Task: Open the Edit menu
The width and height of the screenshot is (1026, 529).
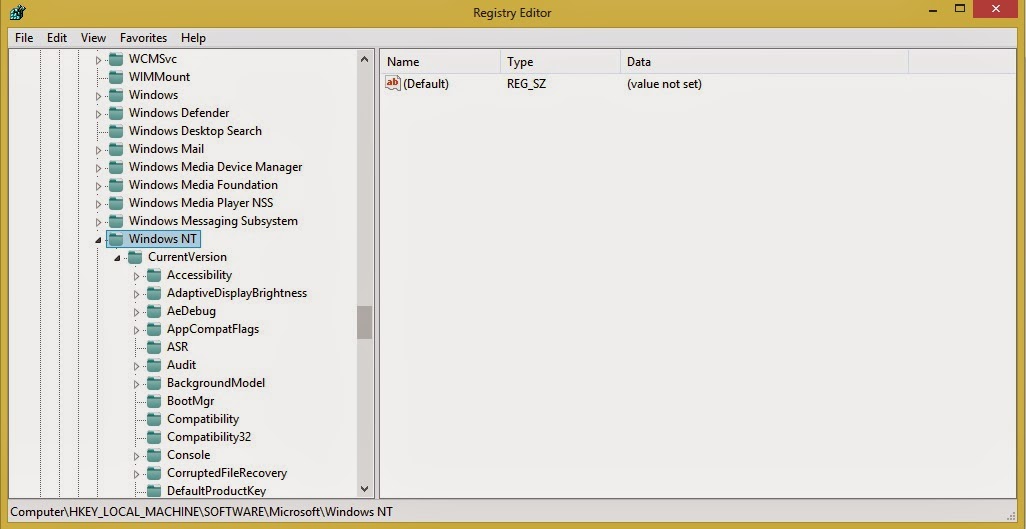Action: (57, 38)
